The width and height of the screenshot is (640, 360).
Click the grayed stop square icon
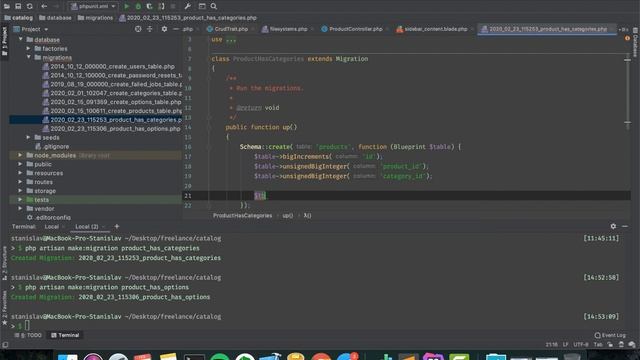point(173,6)
